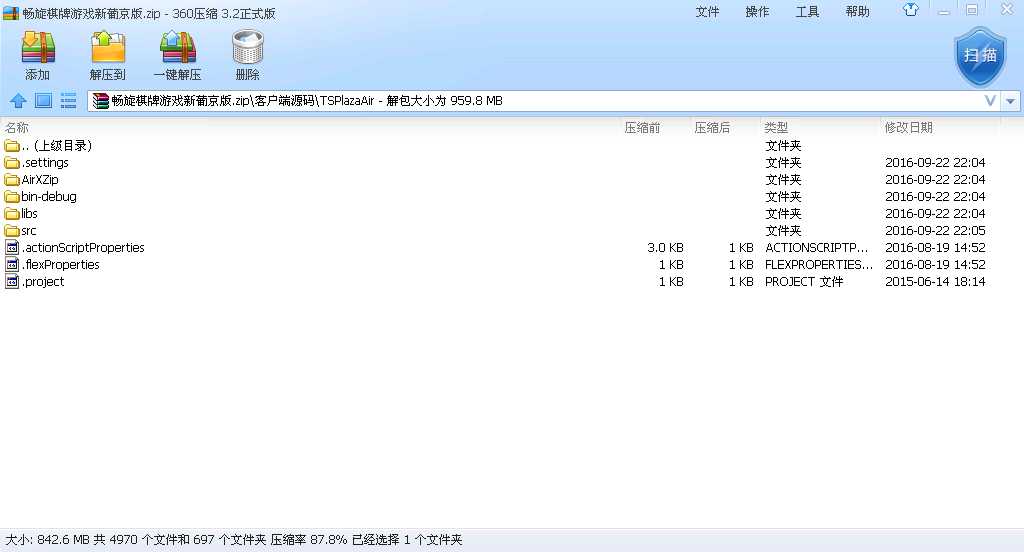Click the archive icon in address bar

[101, 101]
